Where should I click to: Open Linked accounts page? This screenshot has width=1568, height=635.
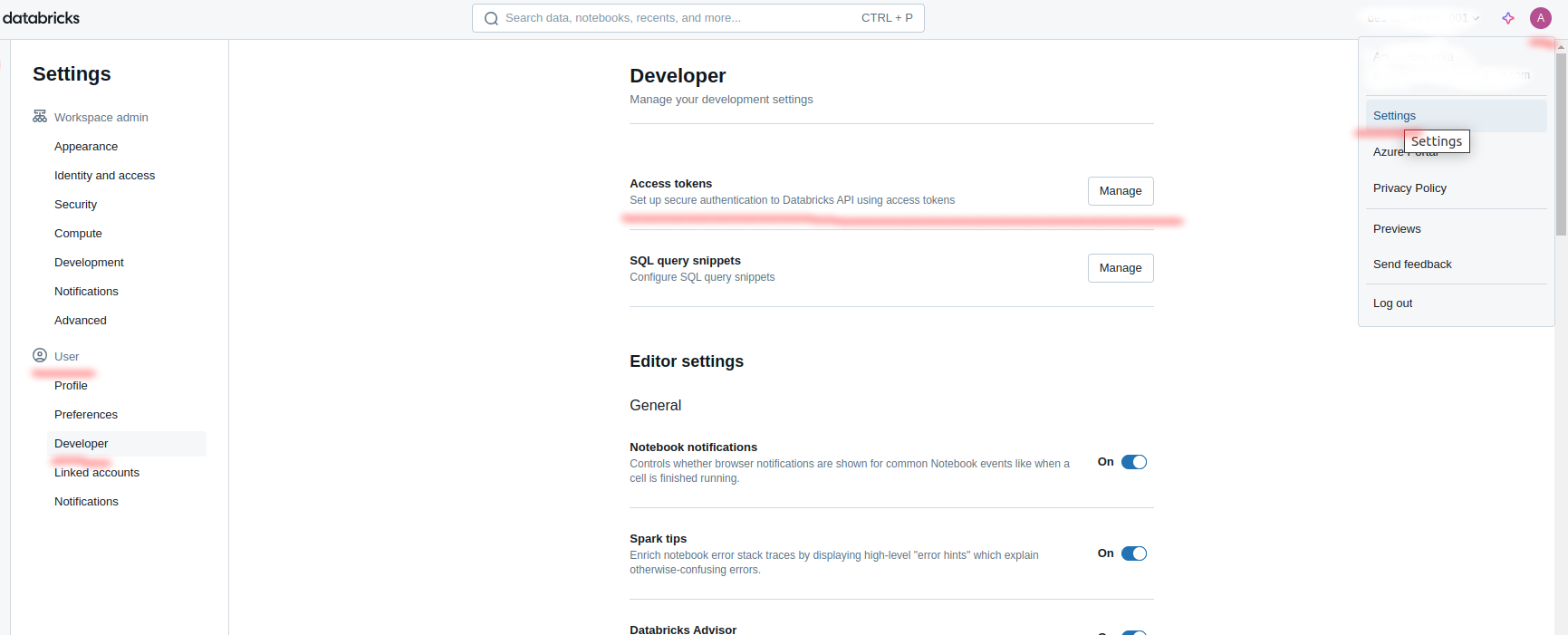(x=127, y=473)
